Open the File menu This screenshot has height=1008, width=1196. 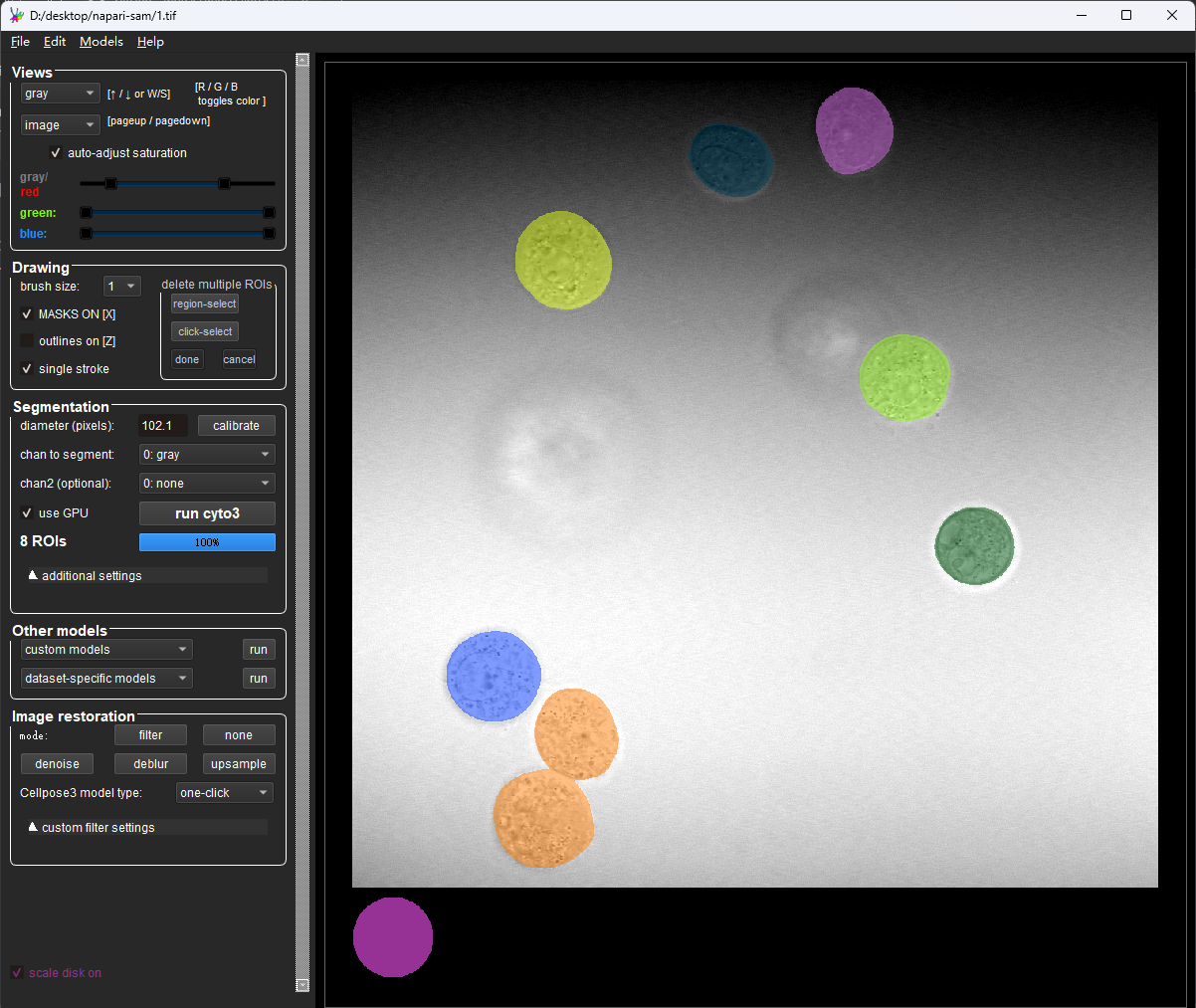point(20,42)
